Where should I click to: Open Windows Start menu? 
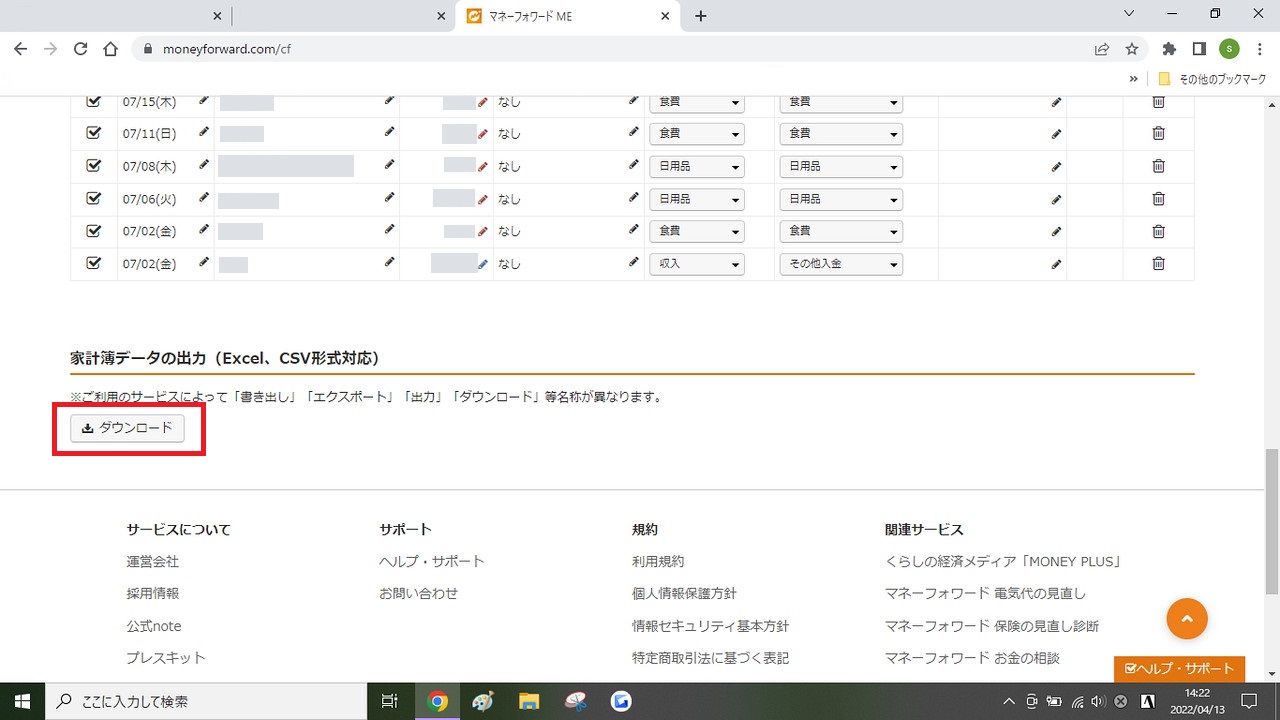22,701
